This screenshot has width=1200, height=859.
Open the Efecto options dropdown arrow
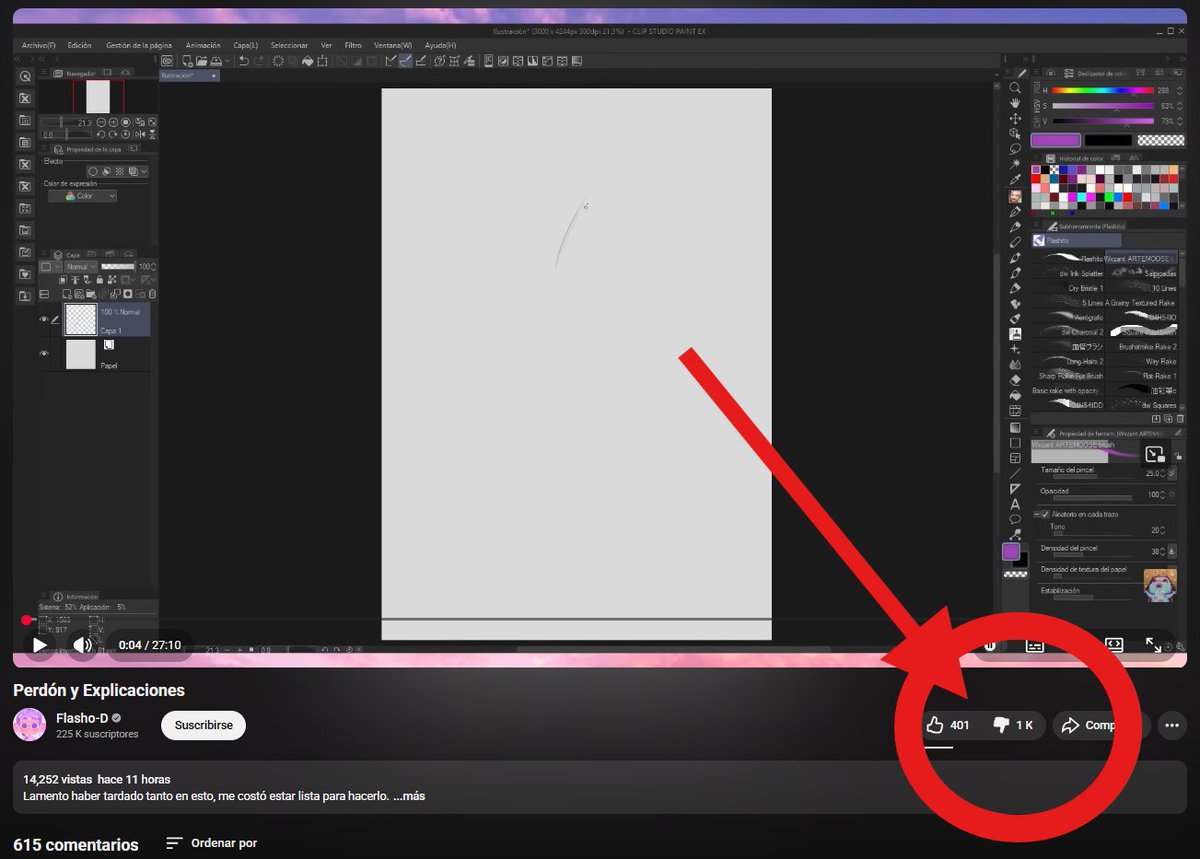[x=144, y=172]
